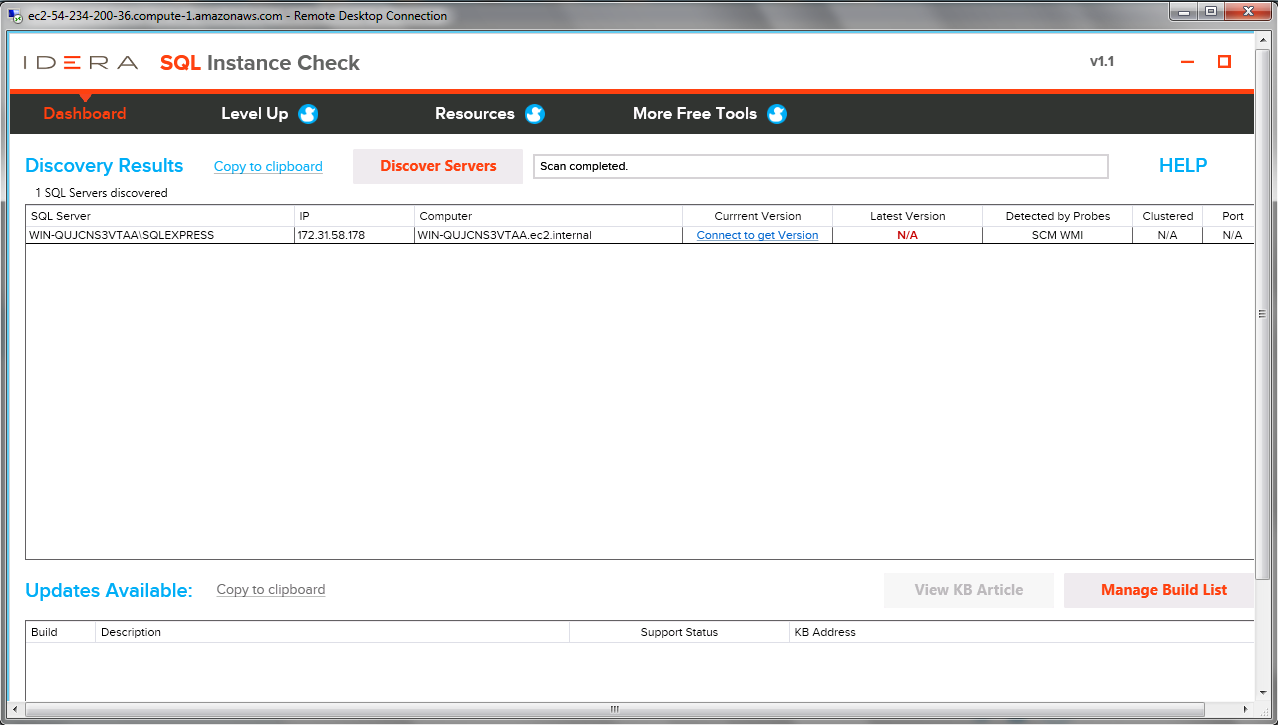Click the IDERA logo
The image size is (1278, 725).
[79, 61]
